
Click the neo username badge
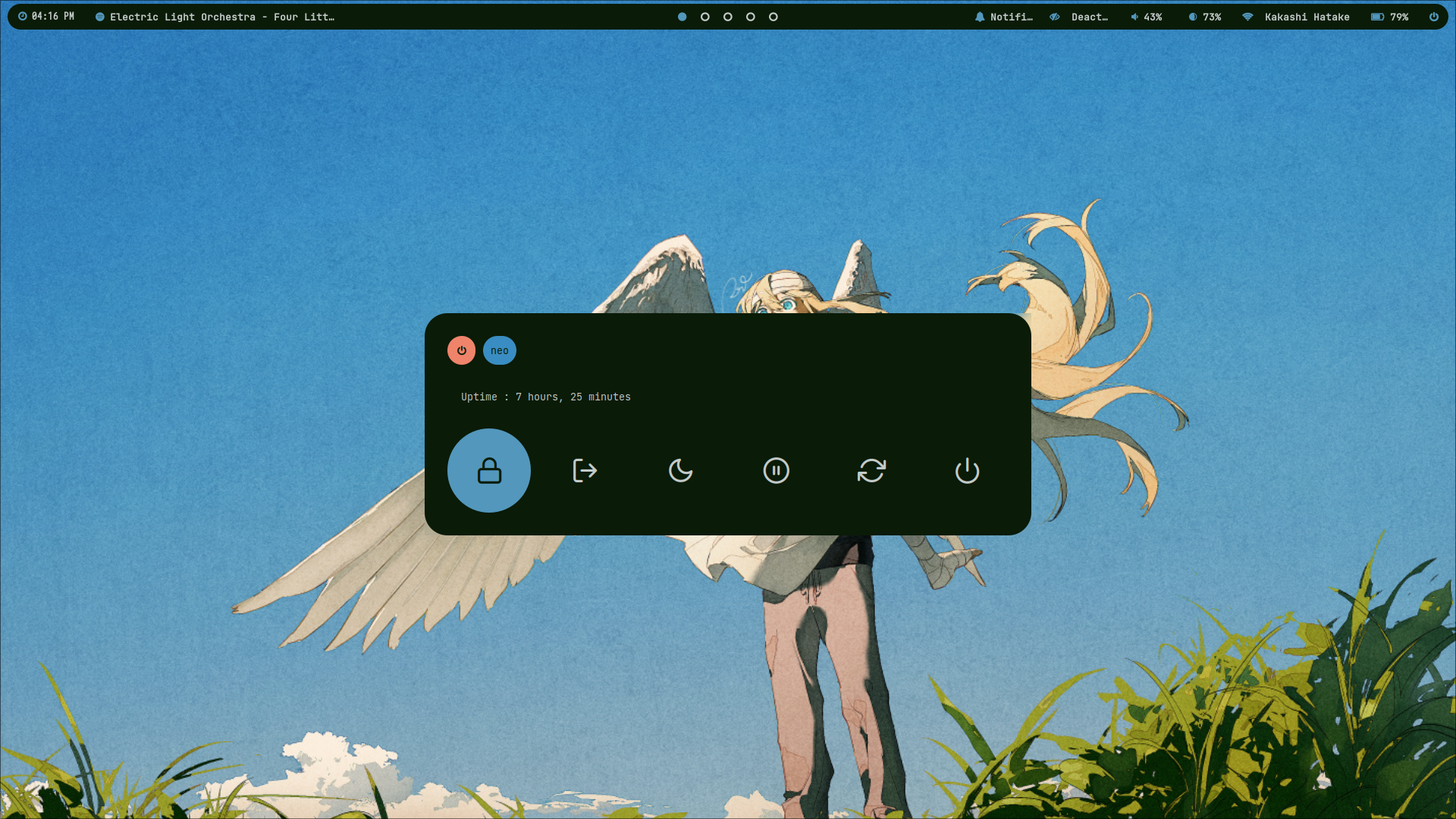pos(499,350)
